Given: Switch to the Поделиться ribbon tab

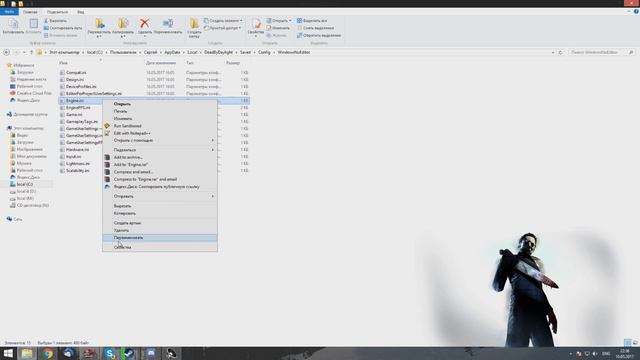Looking at the screenshot, I should coord(57,12).
